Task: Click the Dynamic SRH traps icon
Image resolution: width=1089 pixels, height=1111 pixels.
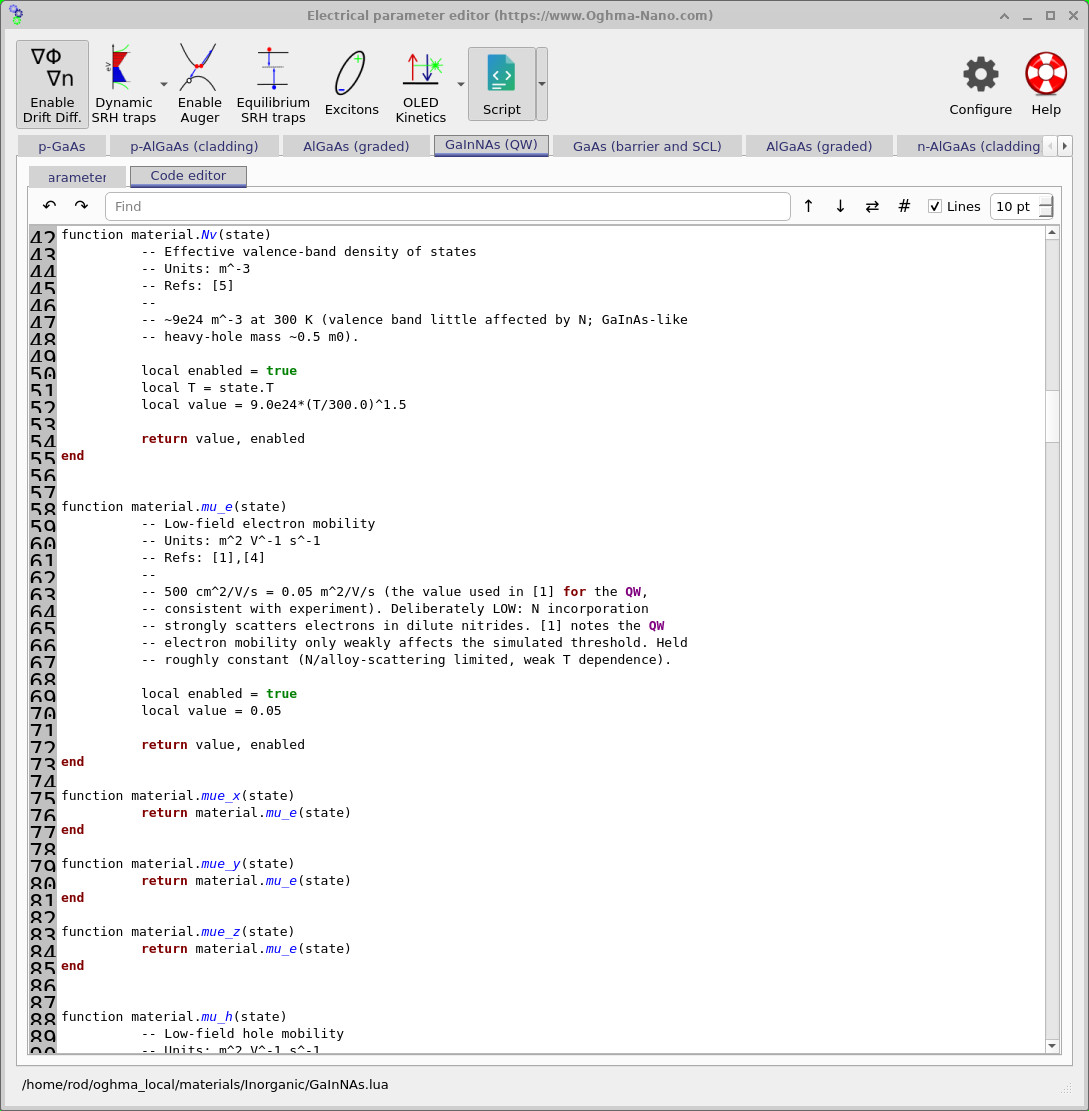Action: pyautogui.click(x=123, y=84)
